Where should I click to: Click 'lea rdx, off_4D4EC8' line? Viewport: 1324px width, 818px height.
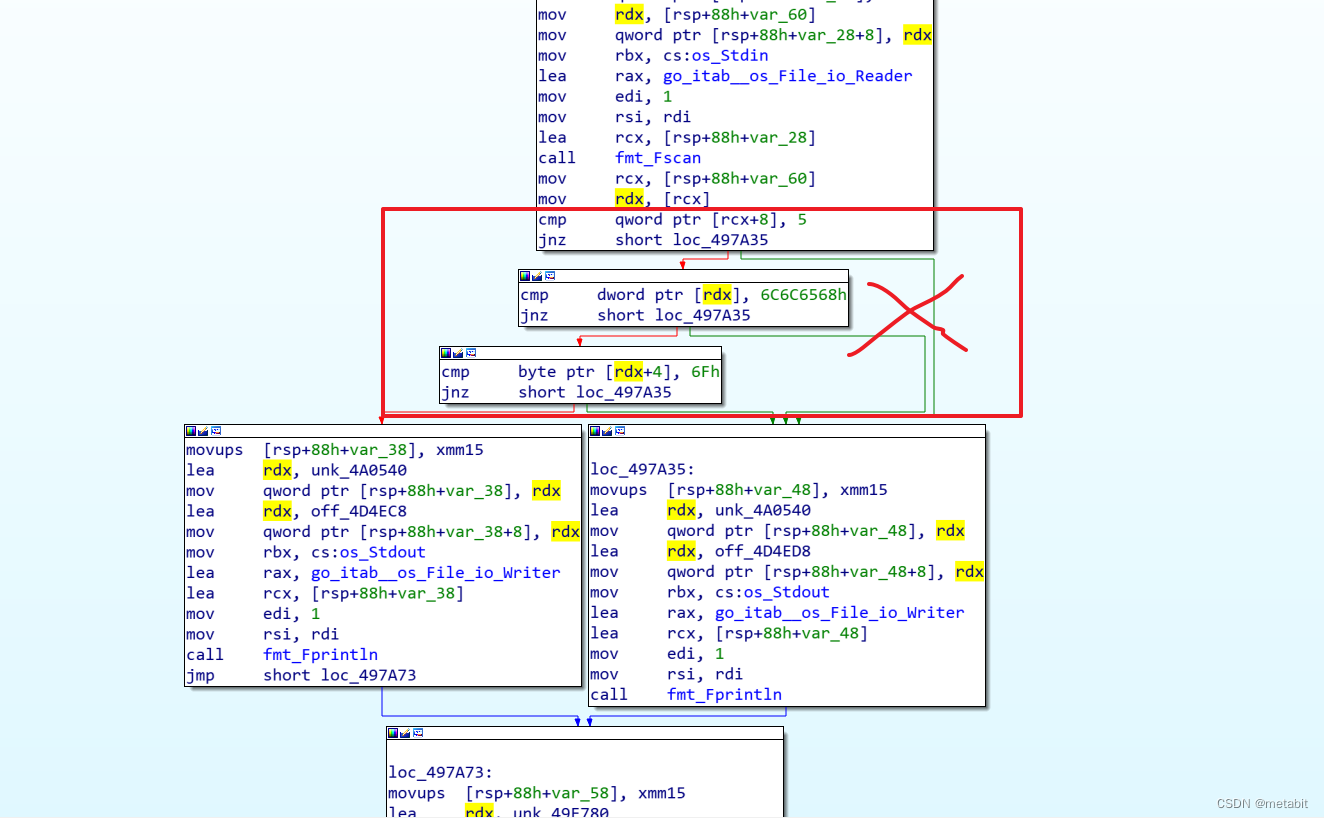(x=296, y=511)
